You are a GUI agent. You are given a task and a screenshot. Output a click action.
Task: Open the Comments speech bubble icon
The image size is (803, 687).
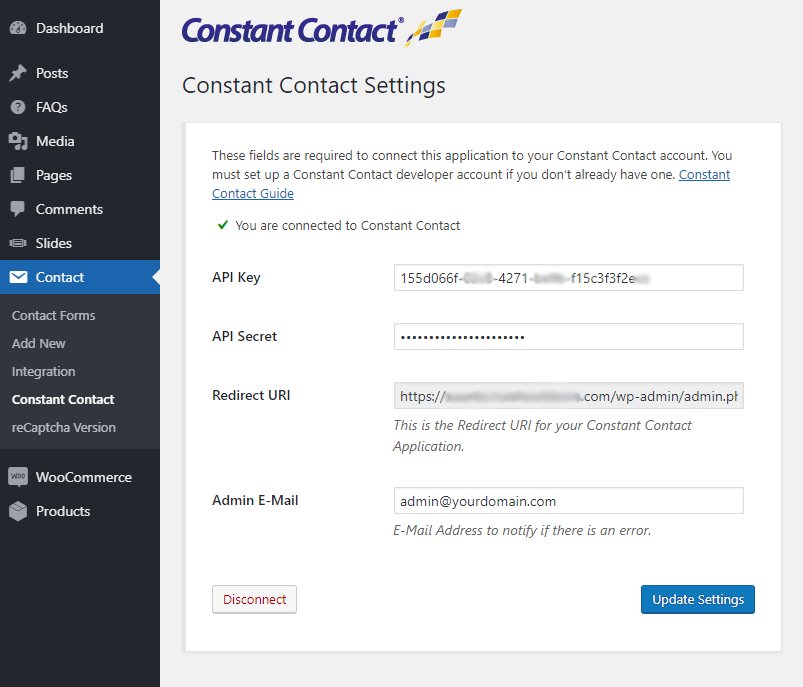(17, 210)
